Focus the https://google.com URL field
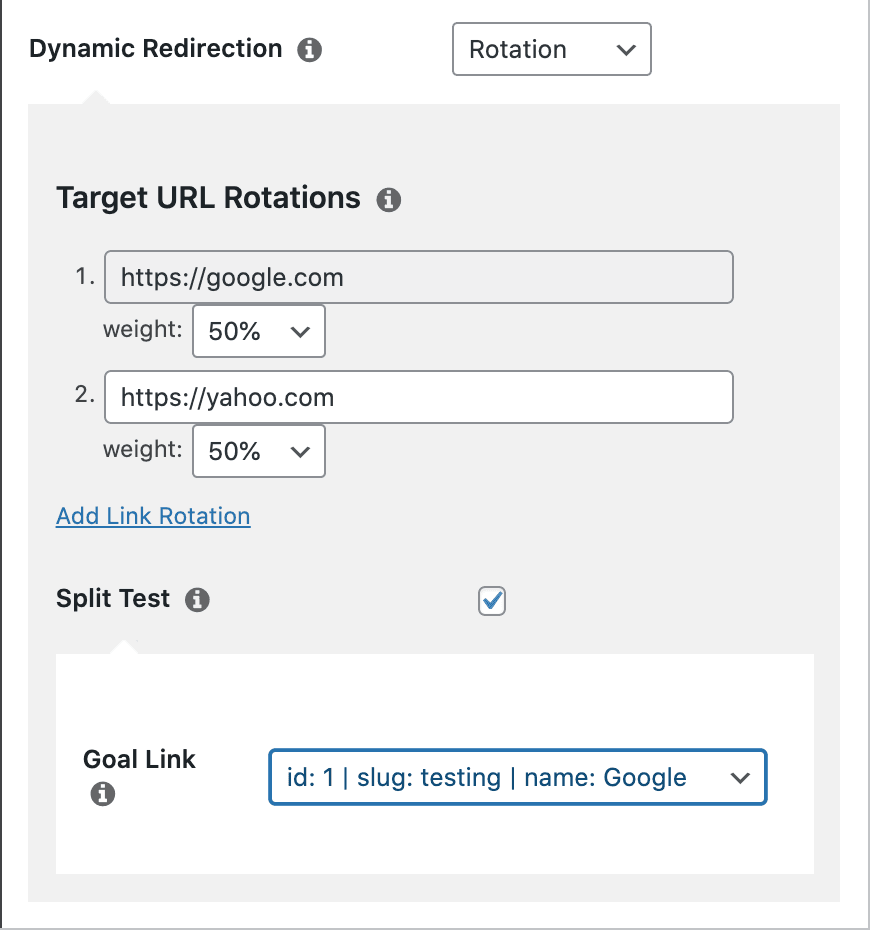870x930 pixels. [x=418, y=277]
